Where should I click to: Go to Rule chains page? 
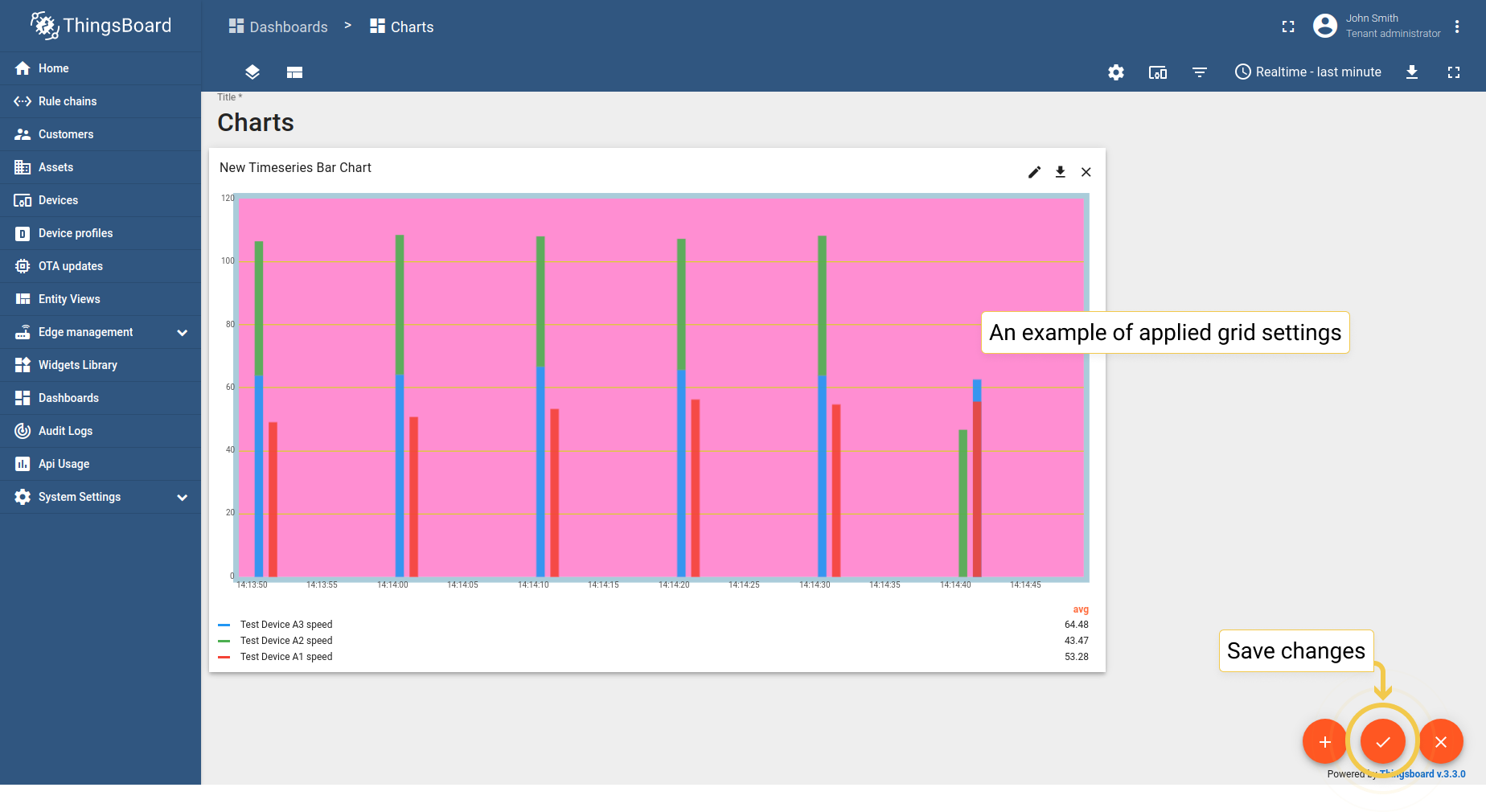68,101
